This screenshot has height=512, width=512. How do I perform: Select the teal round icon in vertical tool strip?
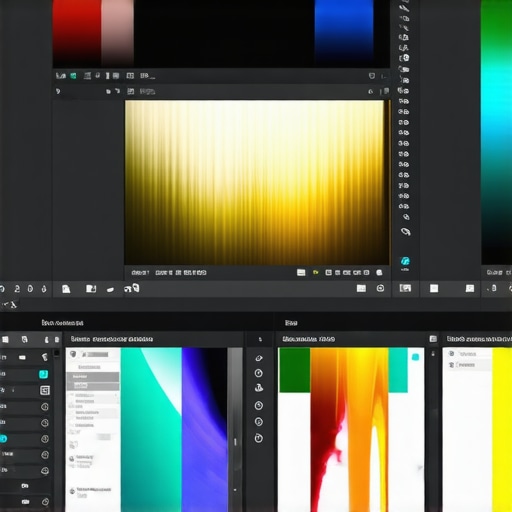405,261
